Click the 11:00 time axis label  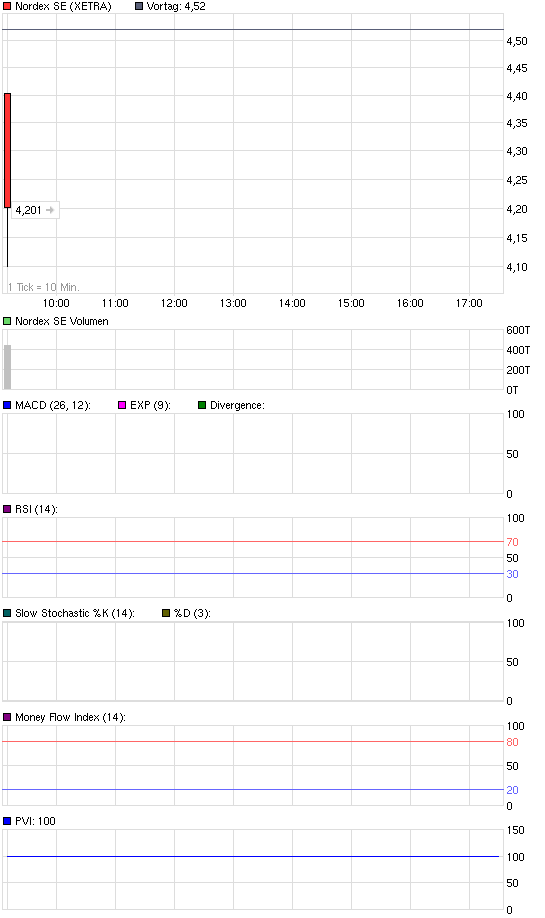coord(115,303)
